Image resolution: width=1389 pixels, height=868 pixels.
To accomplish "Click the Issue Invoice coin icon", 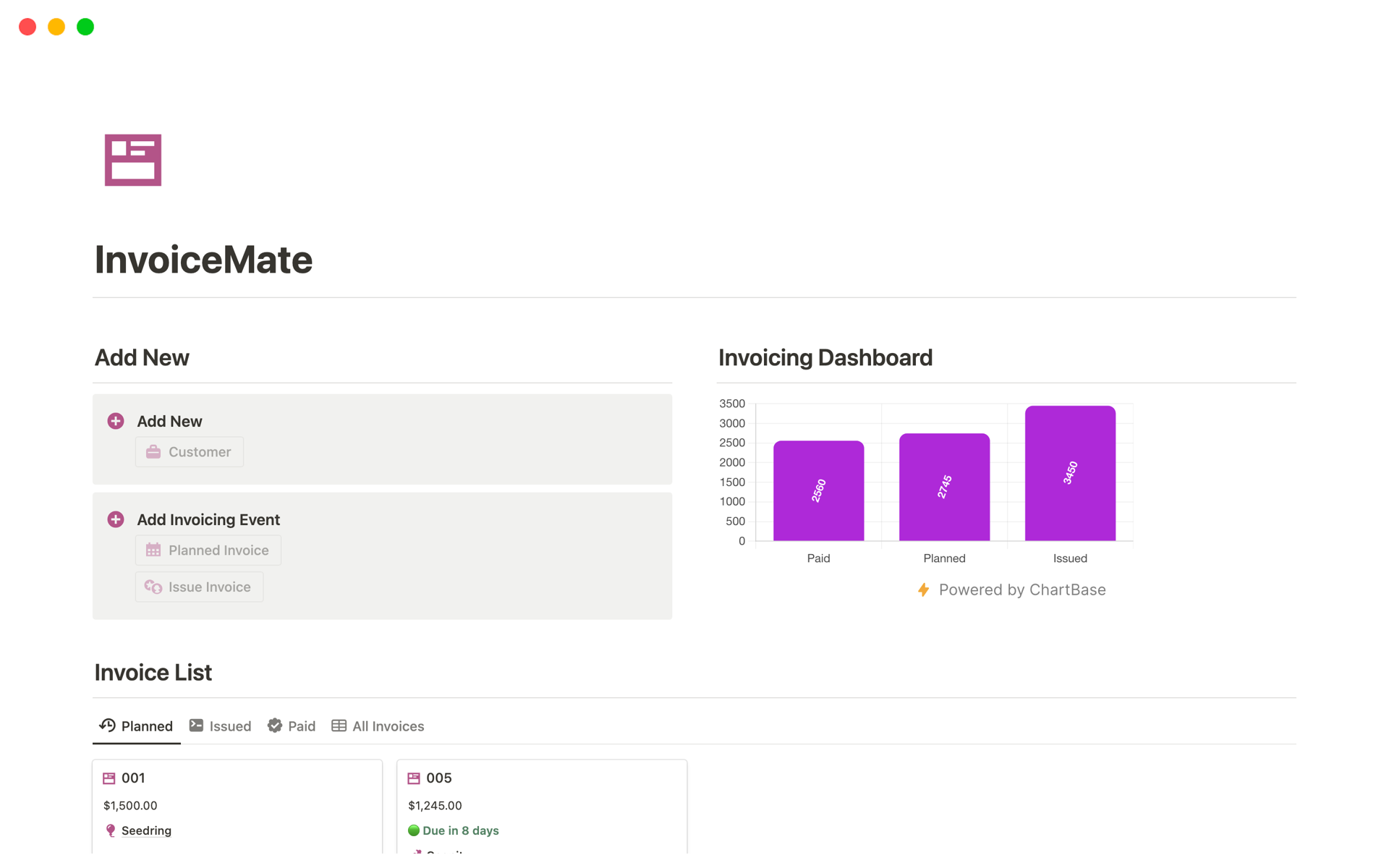I will 153,587.
